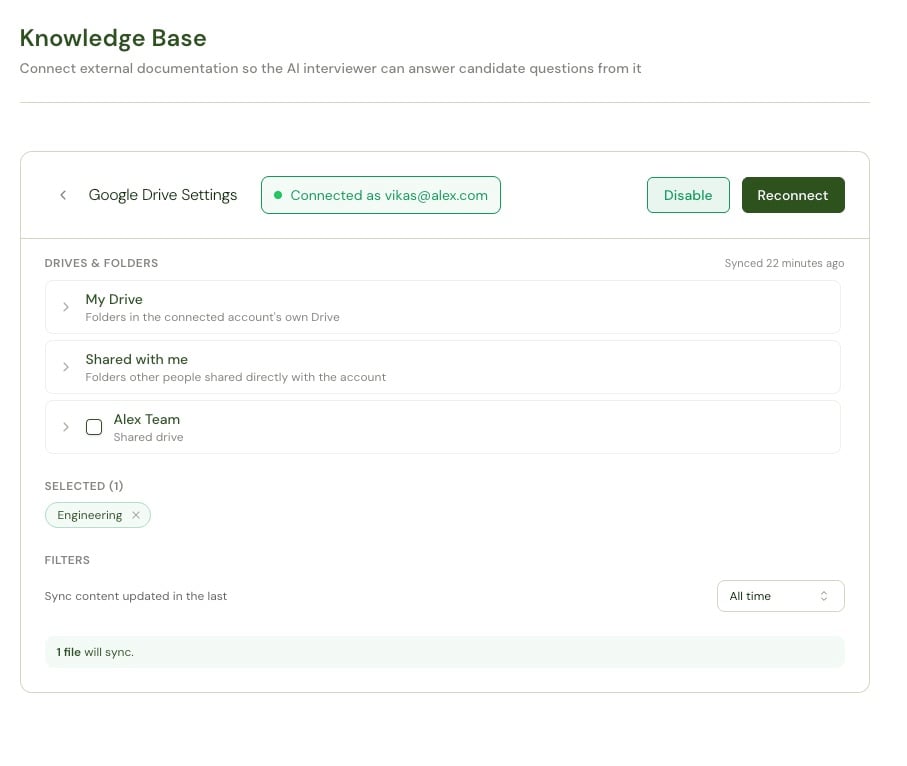Screen dimensions: 907x766
Task: Open the All time sync filter dropdown
Action: coord(780,596)
